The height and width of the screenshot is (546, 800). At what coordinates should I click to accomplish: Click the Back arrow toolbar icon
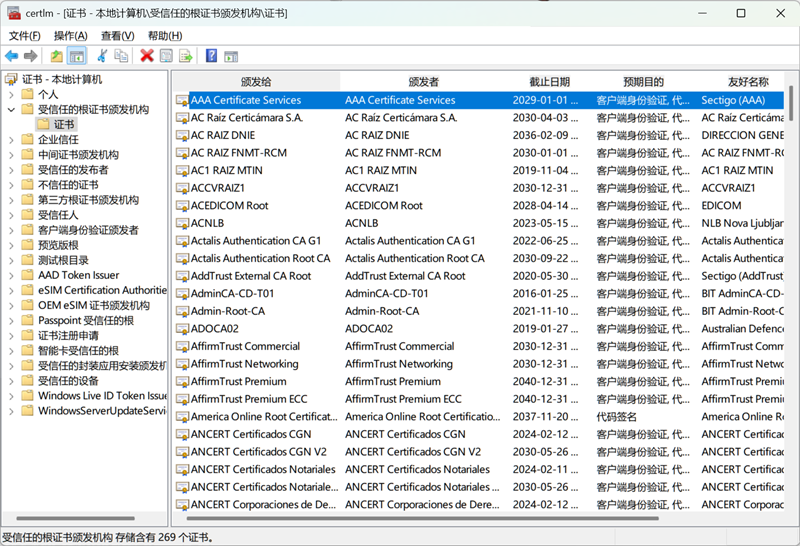(12, 56)
